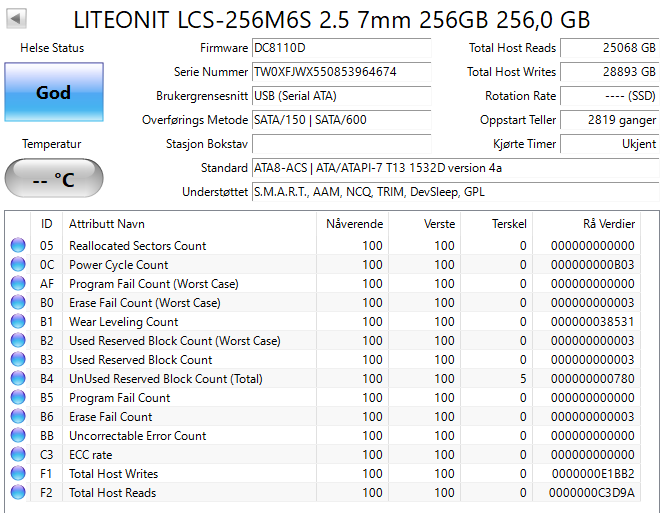Click the Nåverende column header
665x513 pixels.
click(x=352, y=224)
